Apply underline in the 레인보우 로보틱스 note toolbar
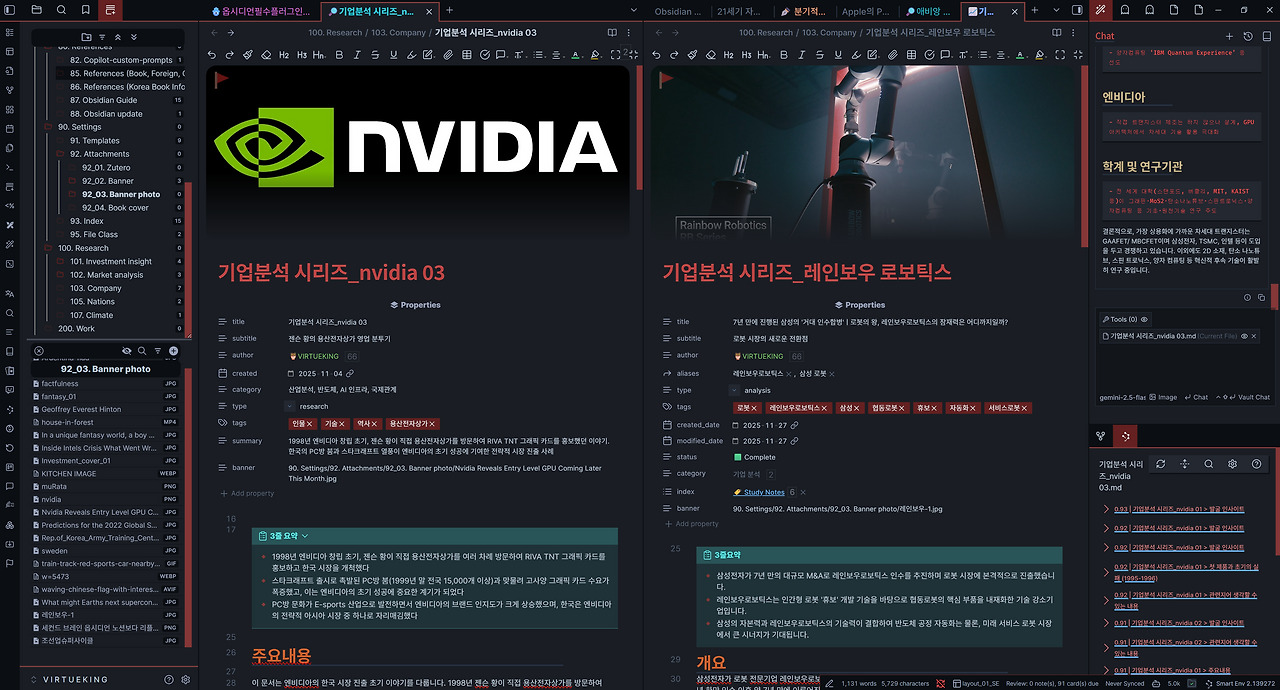1280x690 pixels. [839, 54]
